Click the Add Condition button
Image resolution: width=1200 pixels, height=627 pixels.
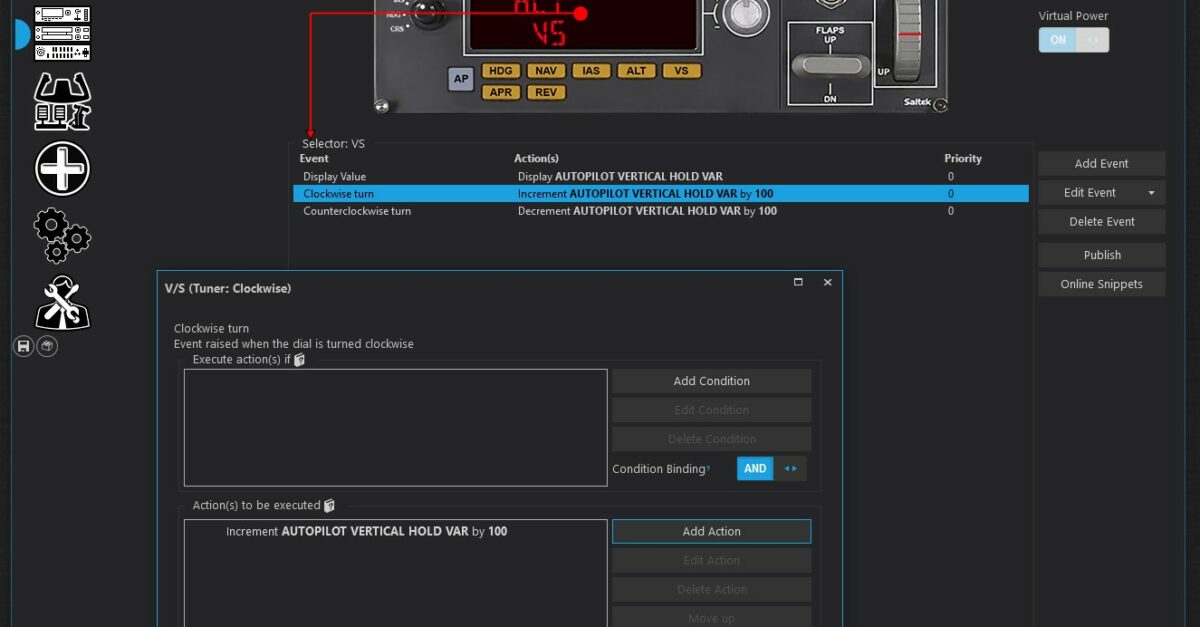[711, 381]
